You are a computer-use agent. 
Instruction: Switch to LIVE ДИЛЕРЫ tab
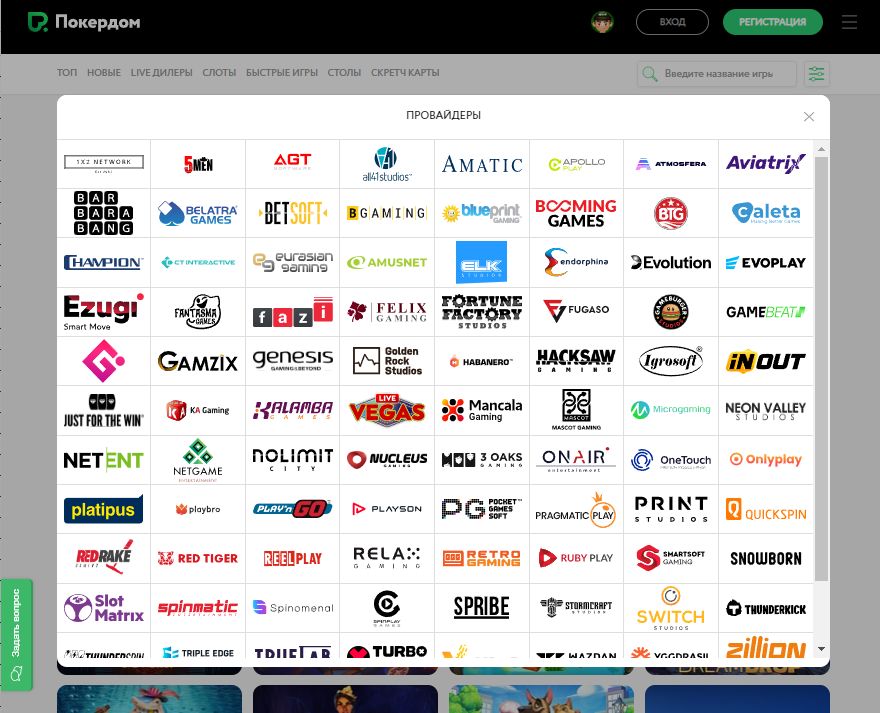[x=161, y=73]
